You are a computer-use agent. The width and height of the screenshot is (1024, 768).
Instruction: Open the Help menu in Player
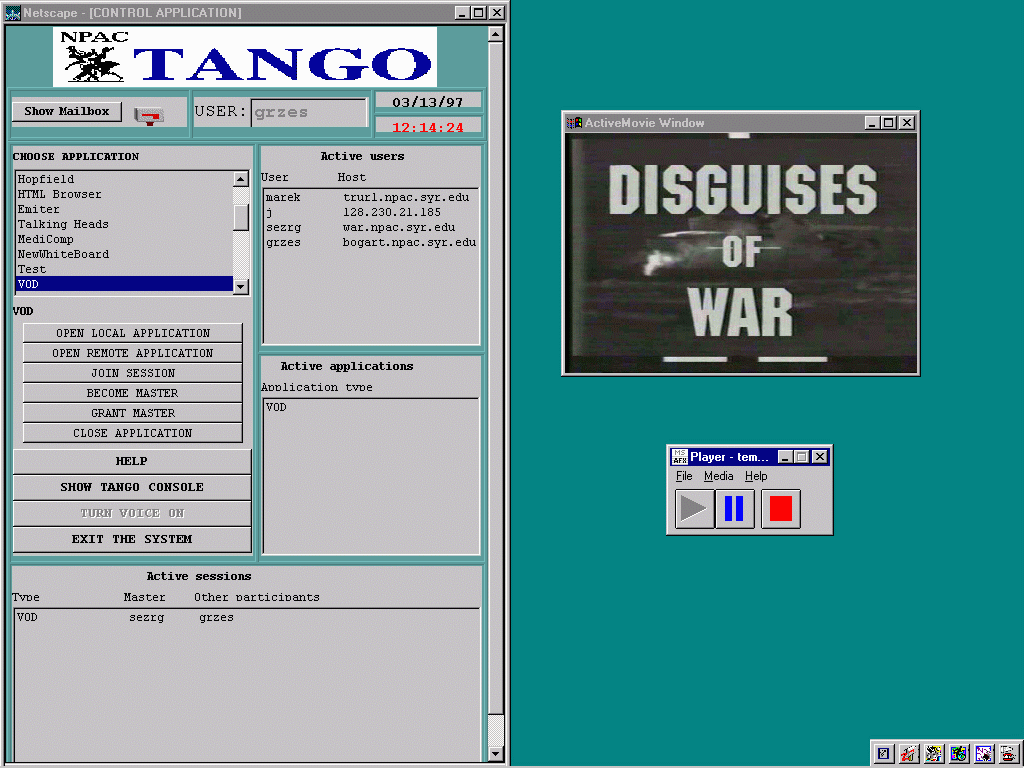[x=756, y=476]
